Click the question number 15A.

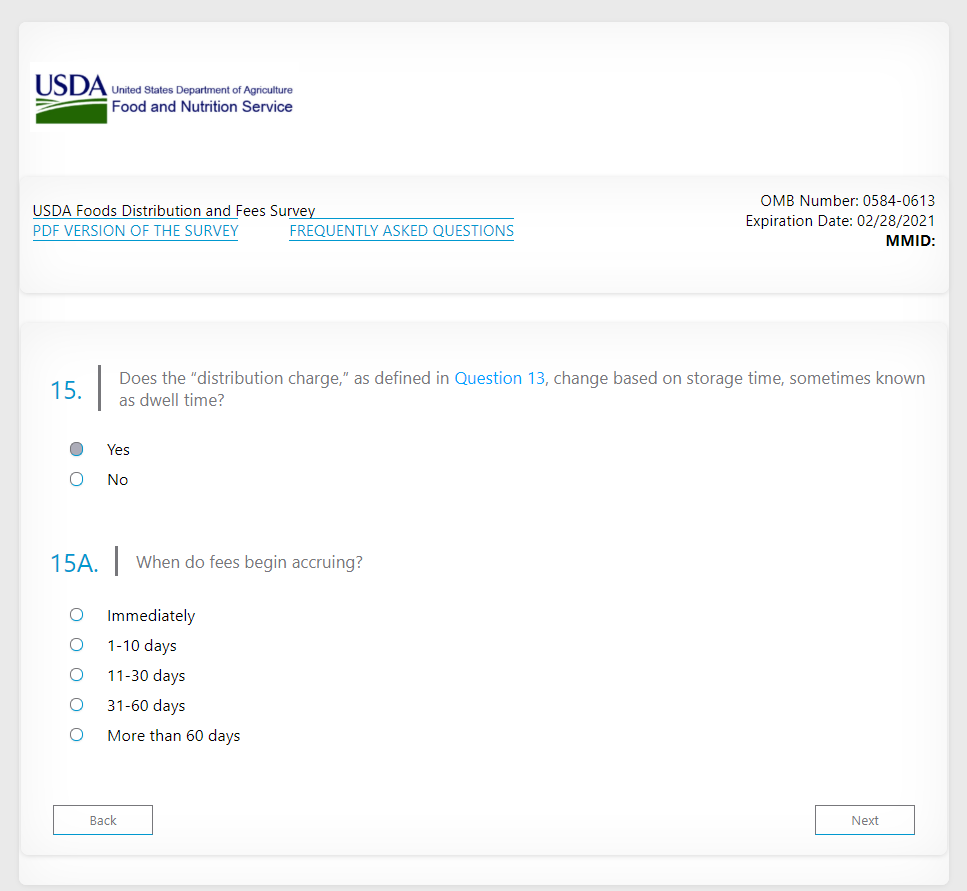[x=74, y=564]
